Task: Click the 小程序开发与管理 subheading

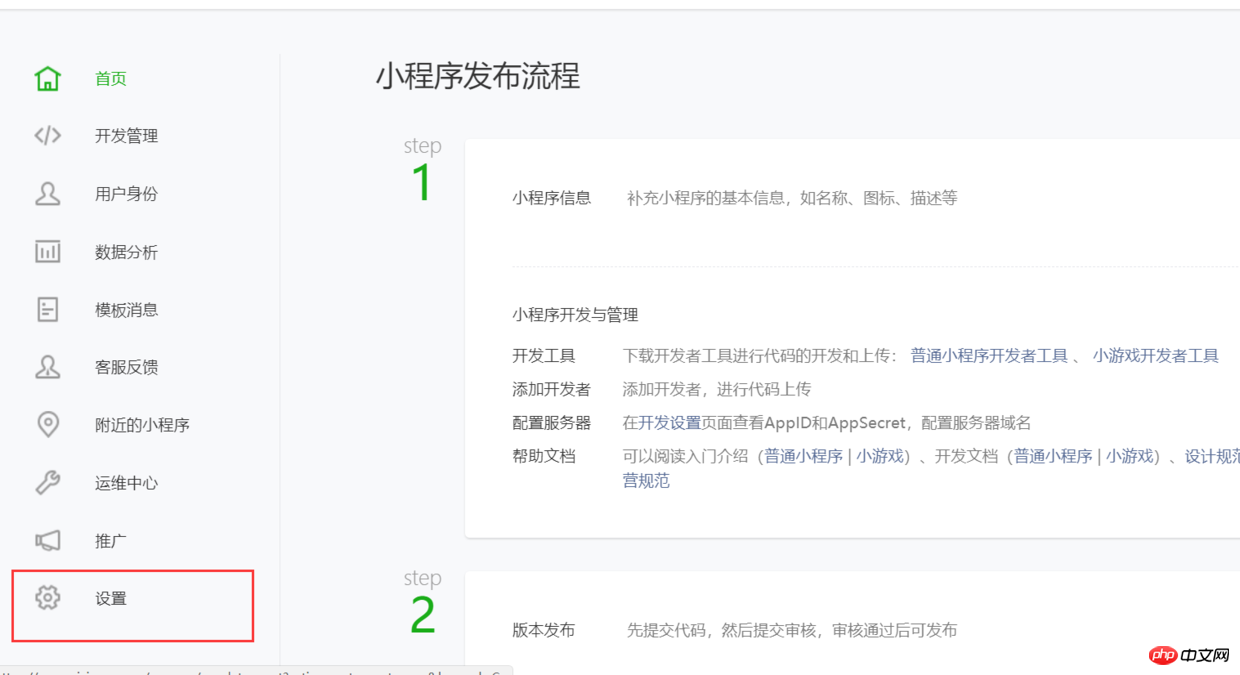Action: click(x=575, y=315)
